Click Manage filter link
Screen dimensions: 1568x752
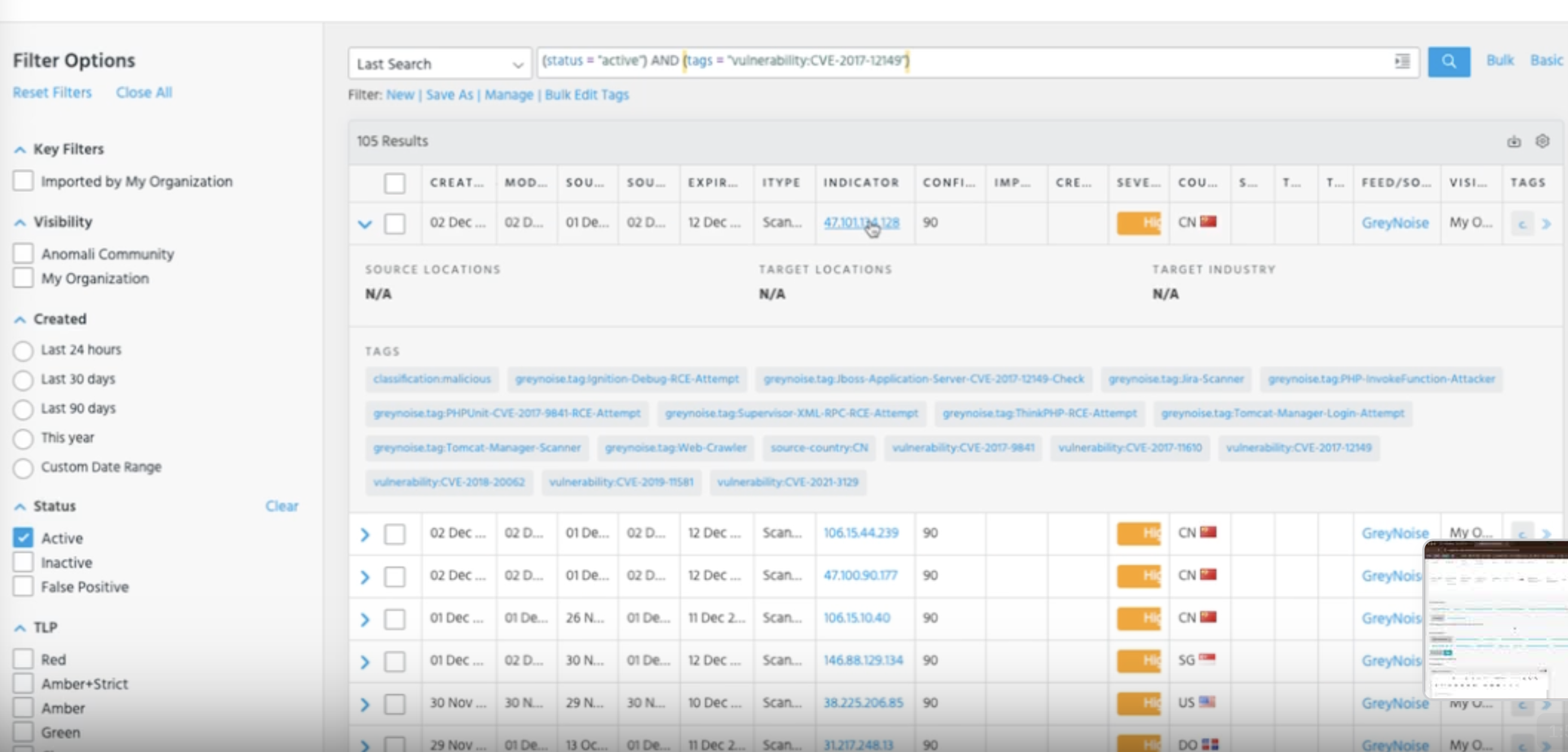coord(508,95)
